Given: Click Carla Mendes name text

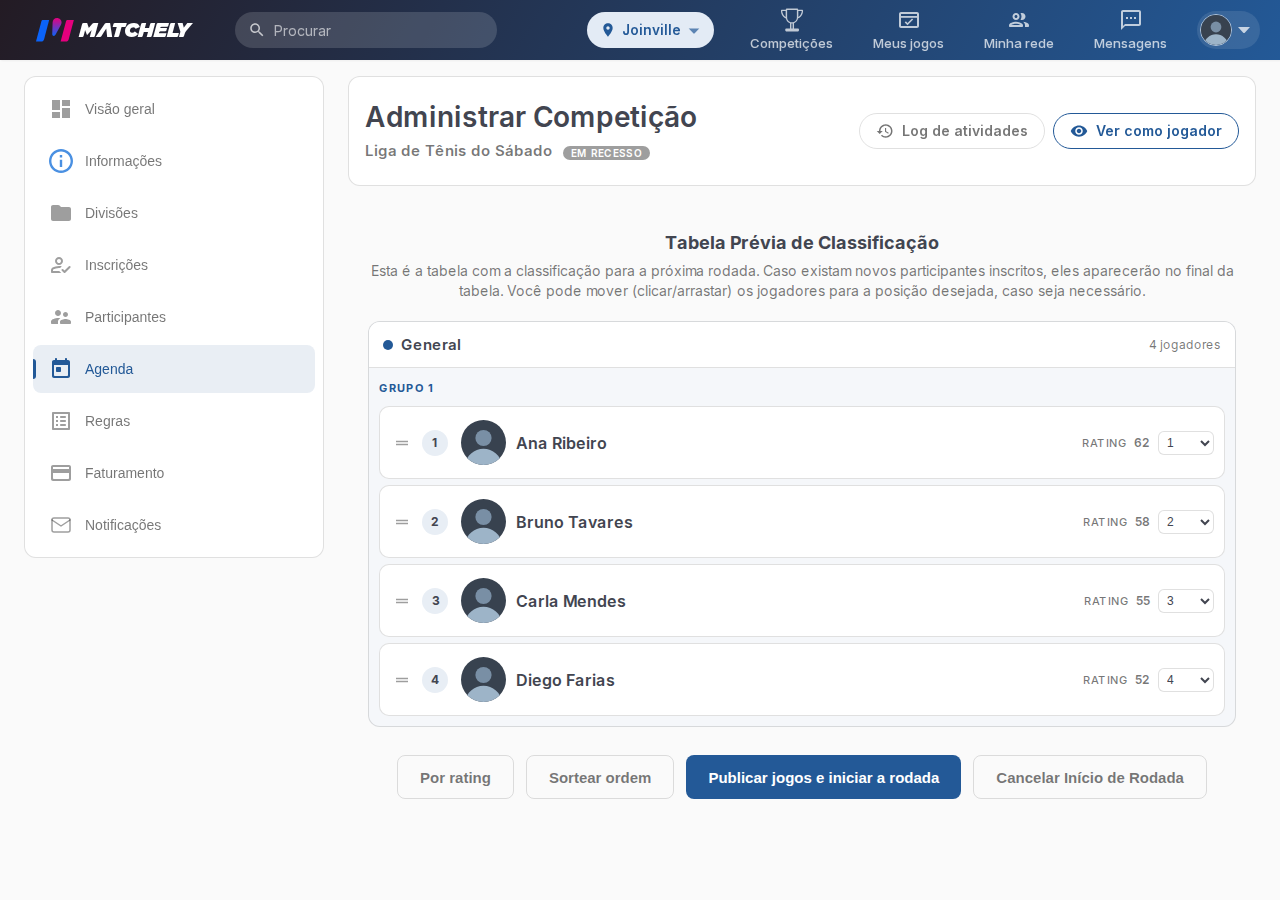Looking at the screenshot, I should [x=571, y=601].
